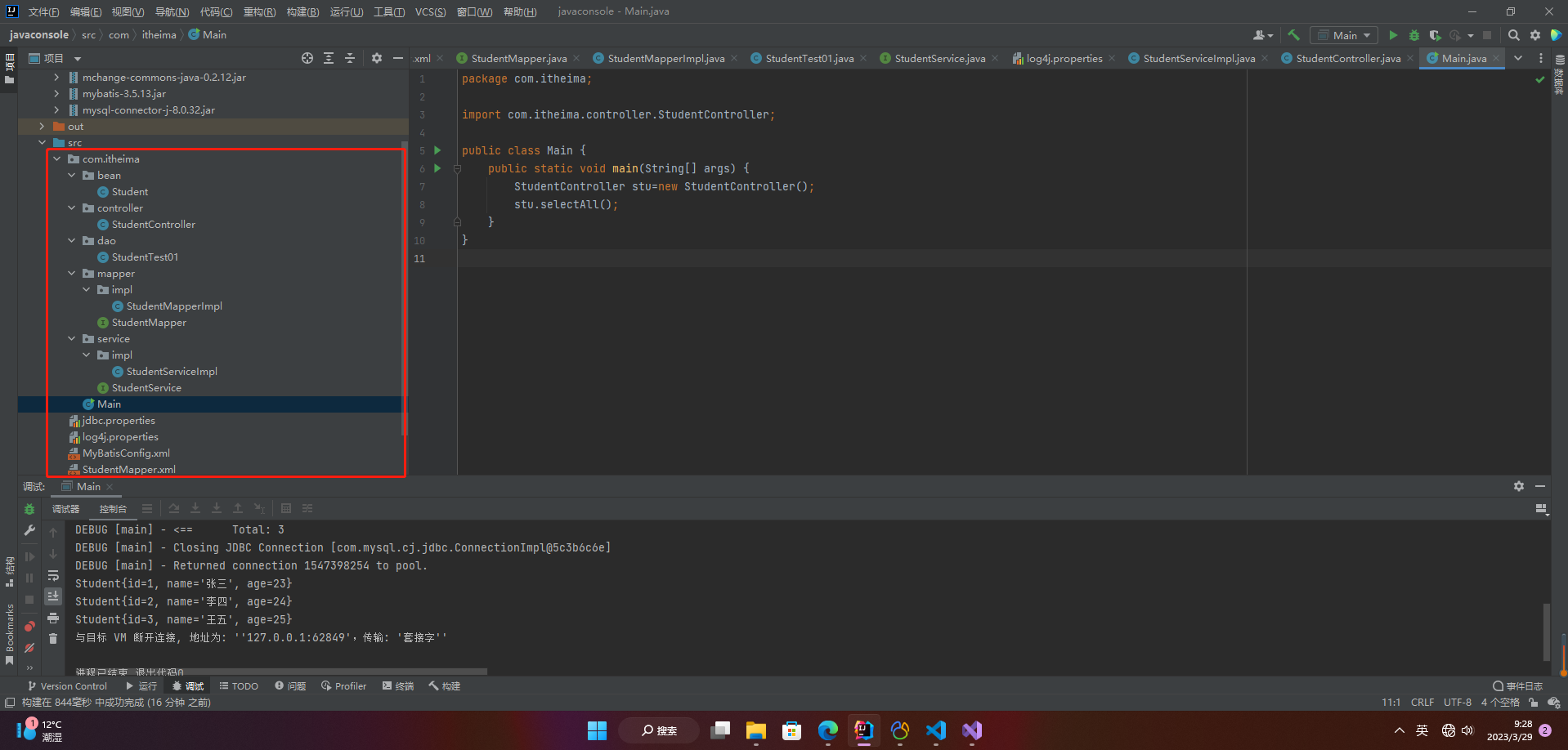This screenshot has height=750, width=1568.
Task: Start debugging with the green bug icon
Action: (x=1414, y=35)
